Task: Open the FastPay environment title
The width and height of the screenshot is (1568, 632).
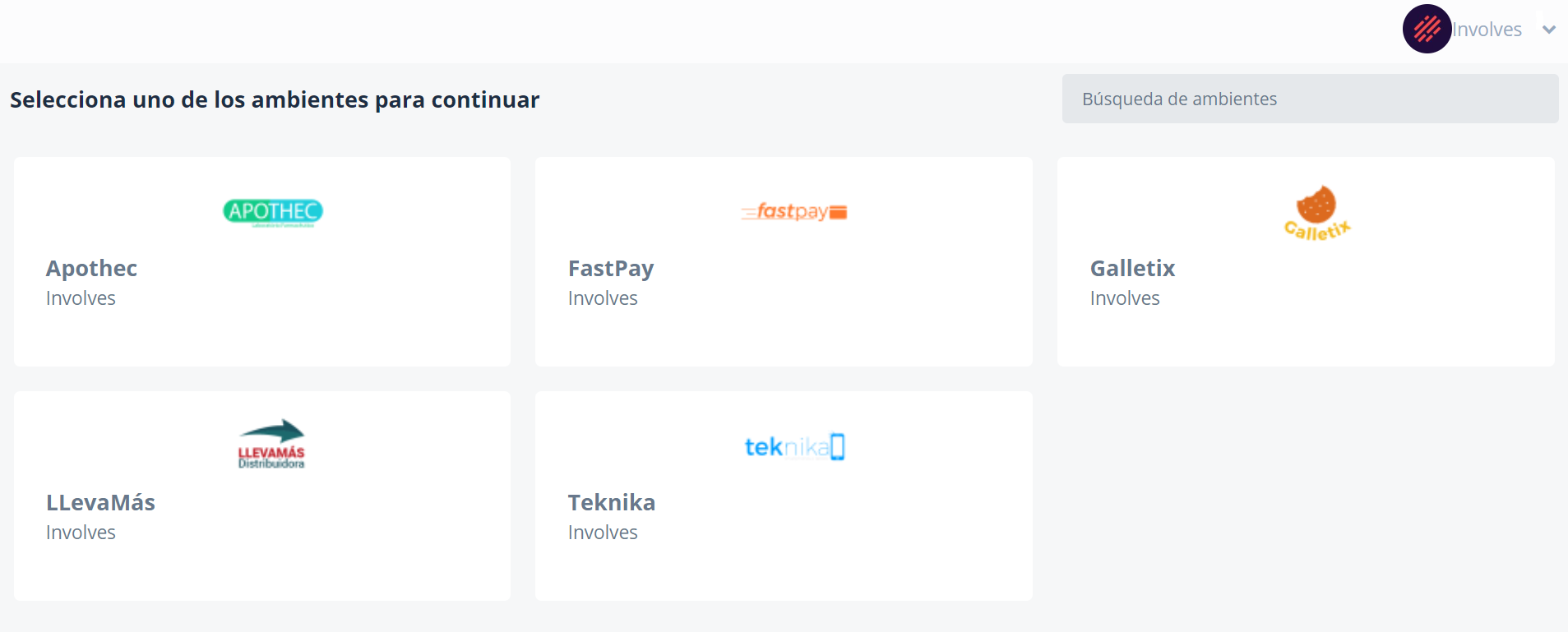Action: pyautogui.click(x=611, y=269)
